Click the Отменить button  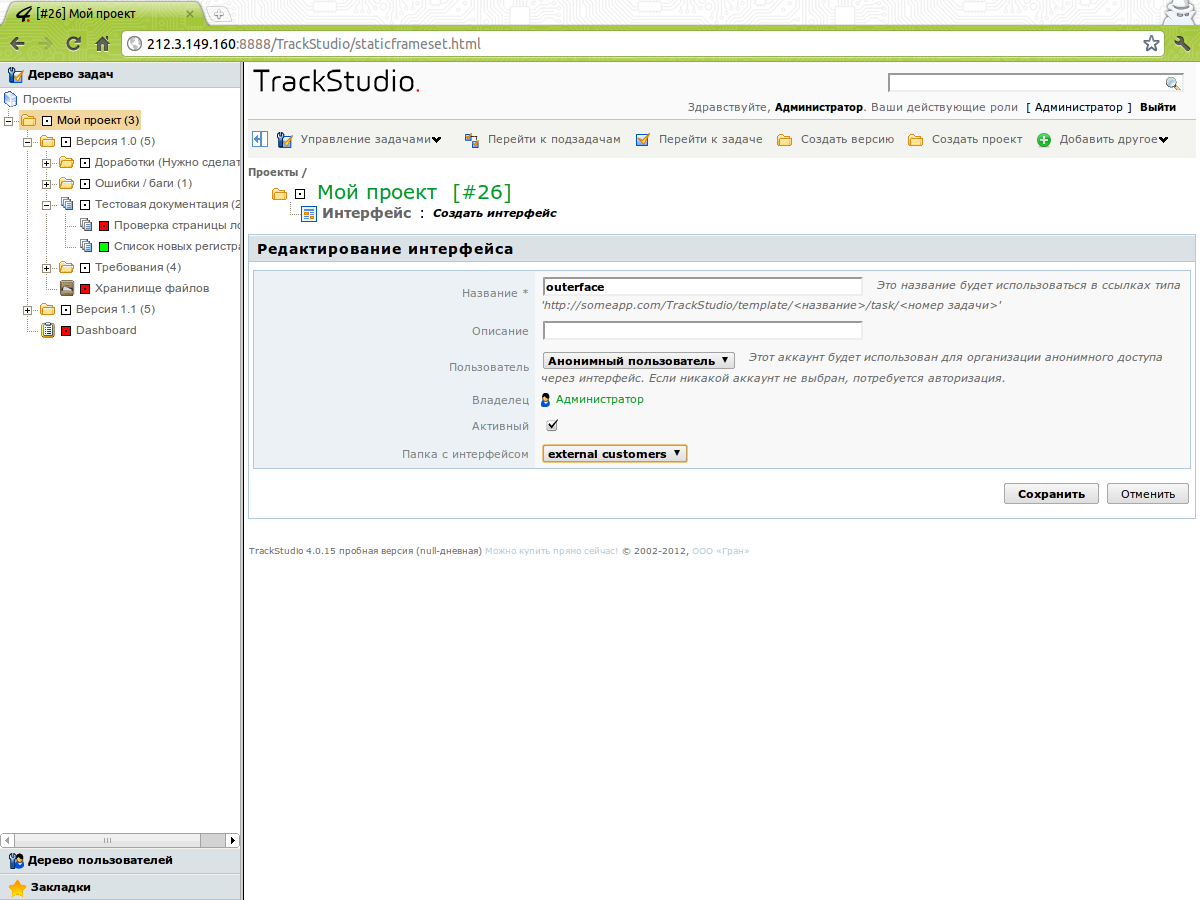point(1148,494)
